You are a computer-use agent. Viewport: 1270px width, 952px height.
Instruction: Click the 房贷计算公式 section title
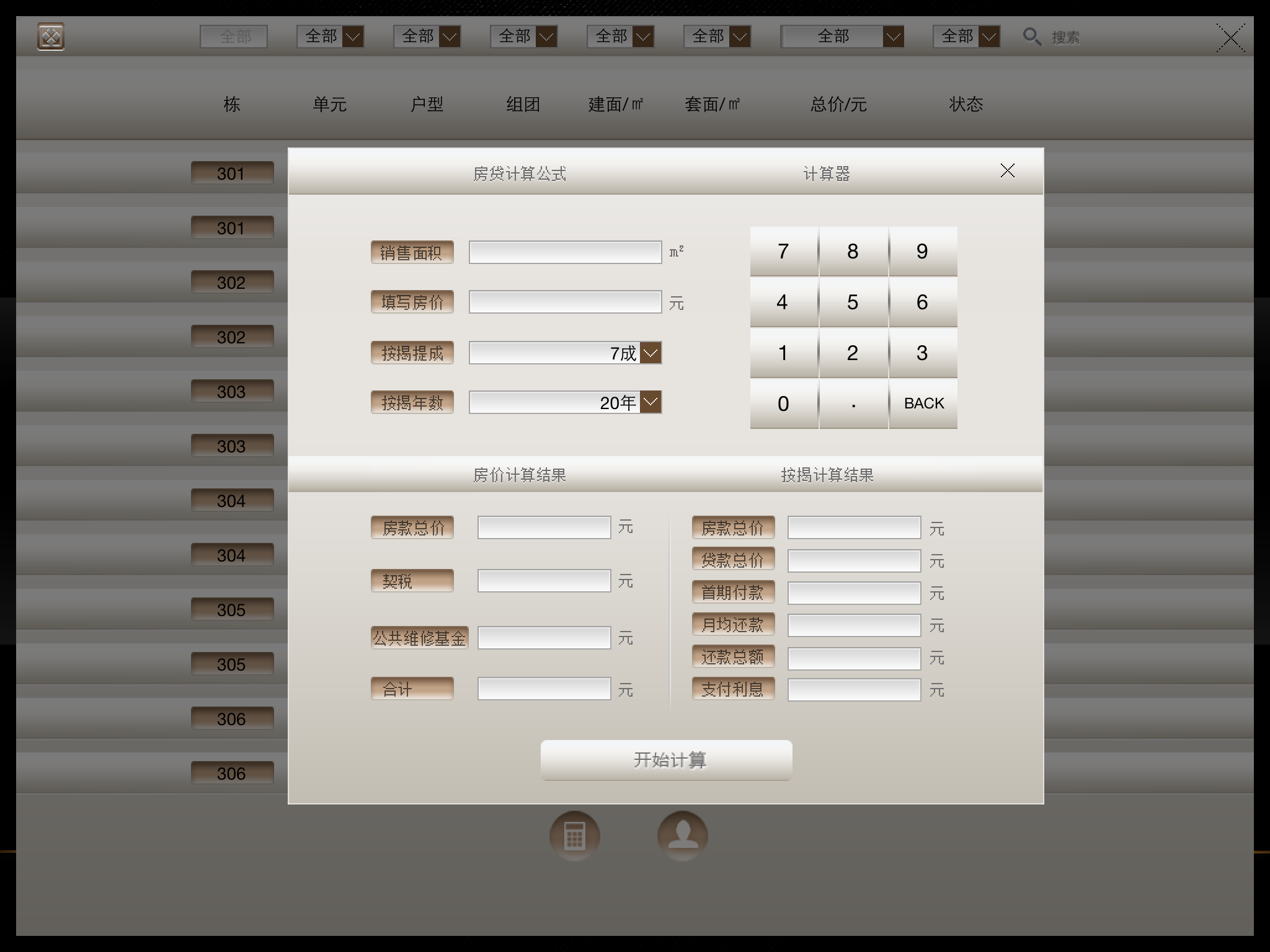pyautogui.click(x=520, y=174)
